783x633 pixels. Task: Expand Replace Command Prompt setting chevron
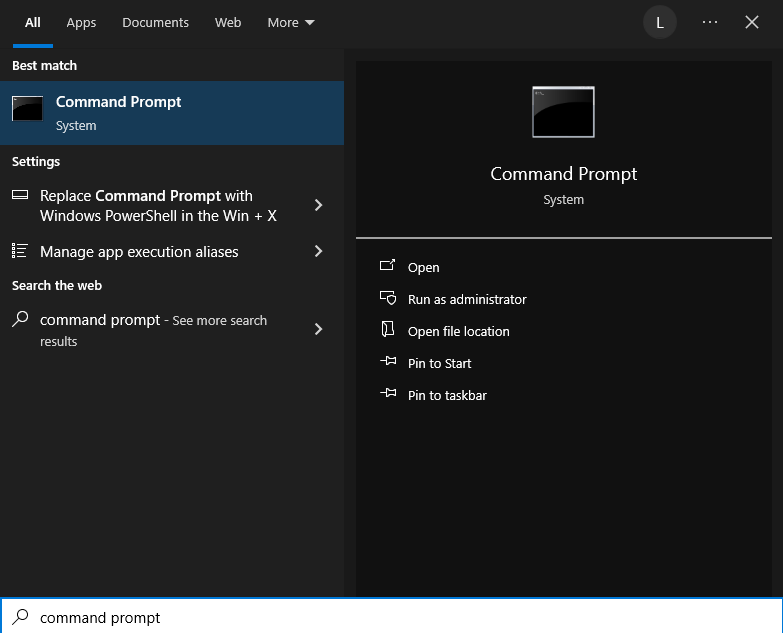tap(319, 205)
